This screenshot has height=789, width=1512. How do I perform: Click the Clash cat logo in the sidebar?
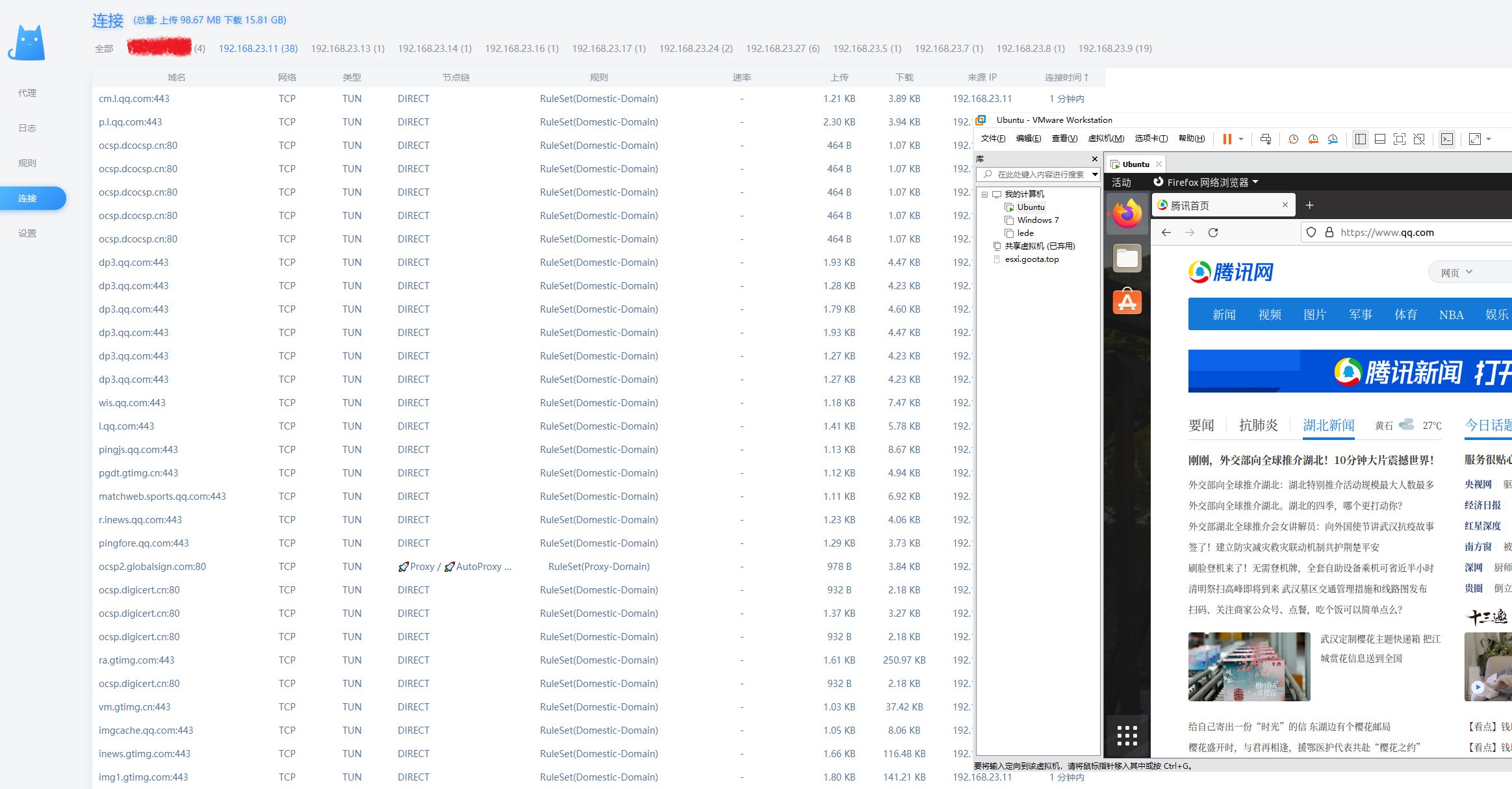tap(26, 42)
